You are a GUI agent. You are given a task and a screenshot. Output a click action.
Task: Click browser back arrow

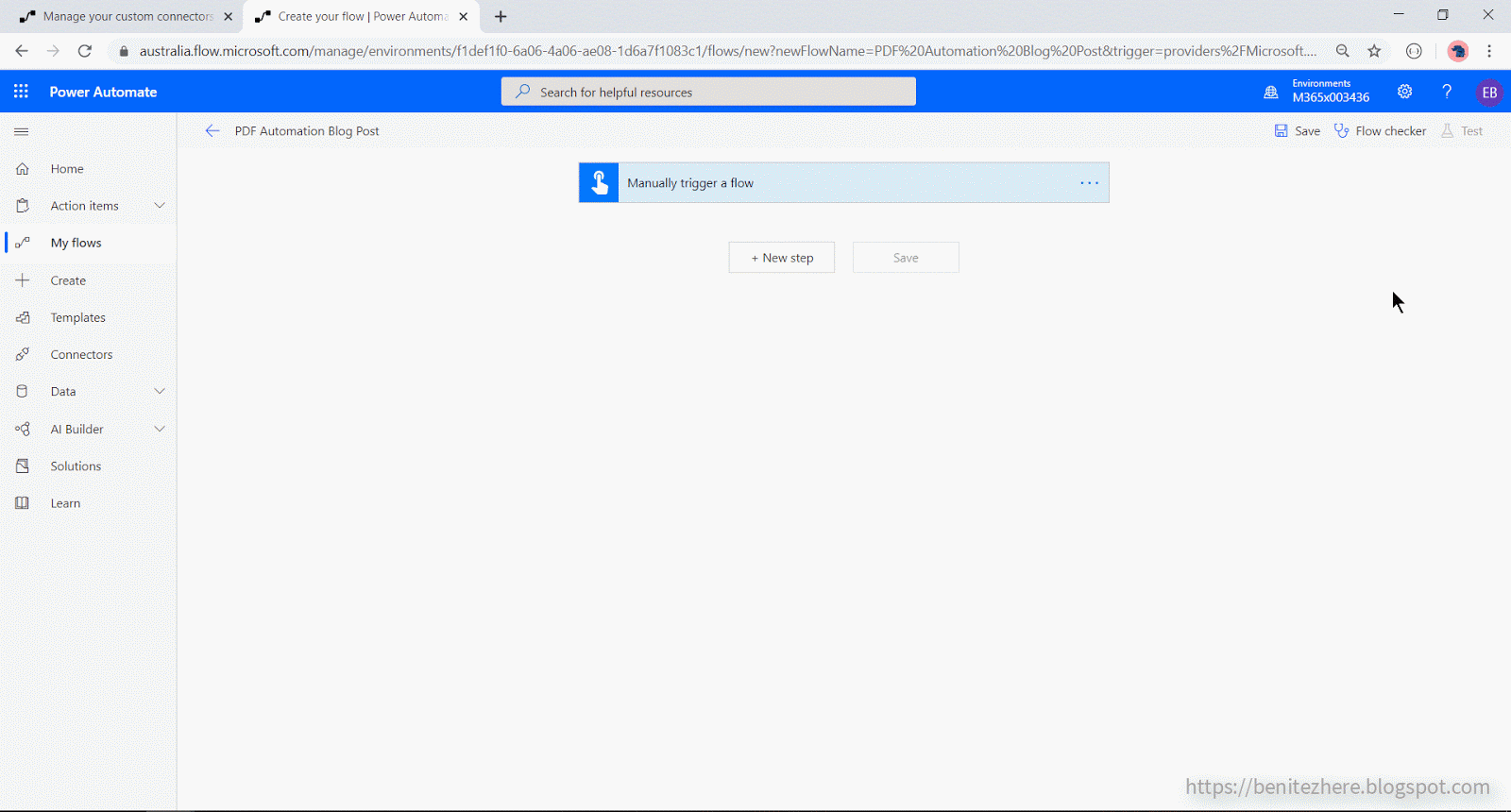pyautogui.click(x=22, y=51)
